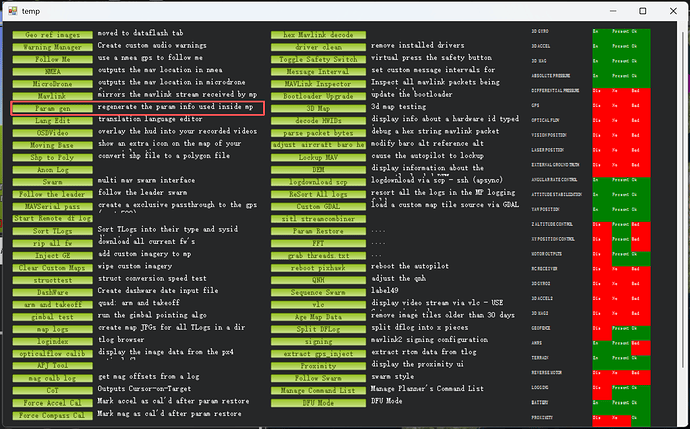The image size is (690, 429).
Task: Start the Follow Me feature
Action: tap(52, 59)
